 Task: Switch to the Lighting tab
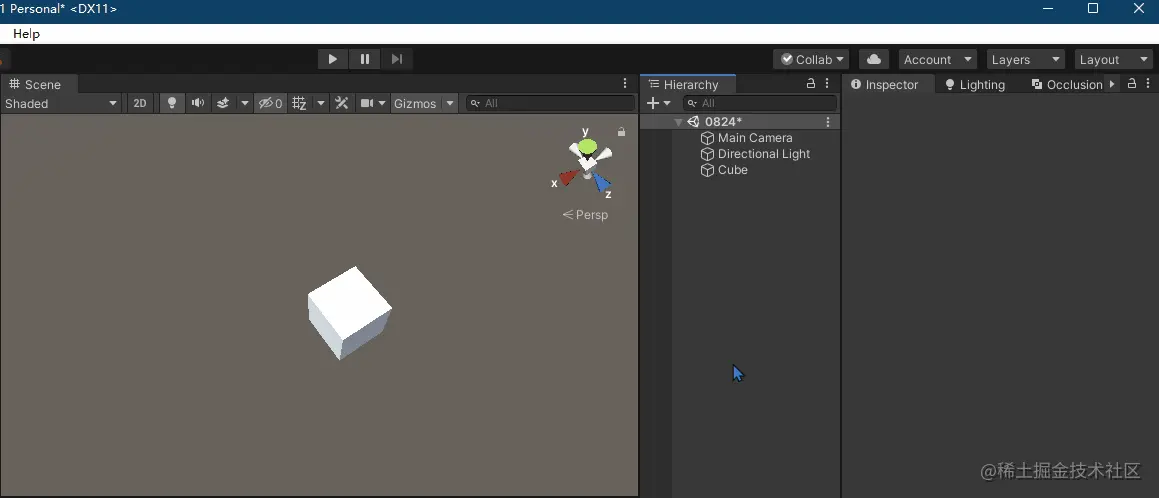click(975, 84)
